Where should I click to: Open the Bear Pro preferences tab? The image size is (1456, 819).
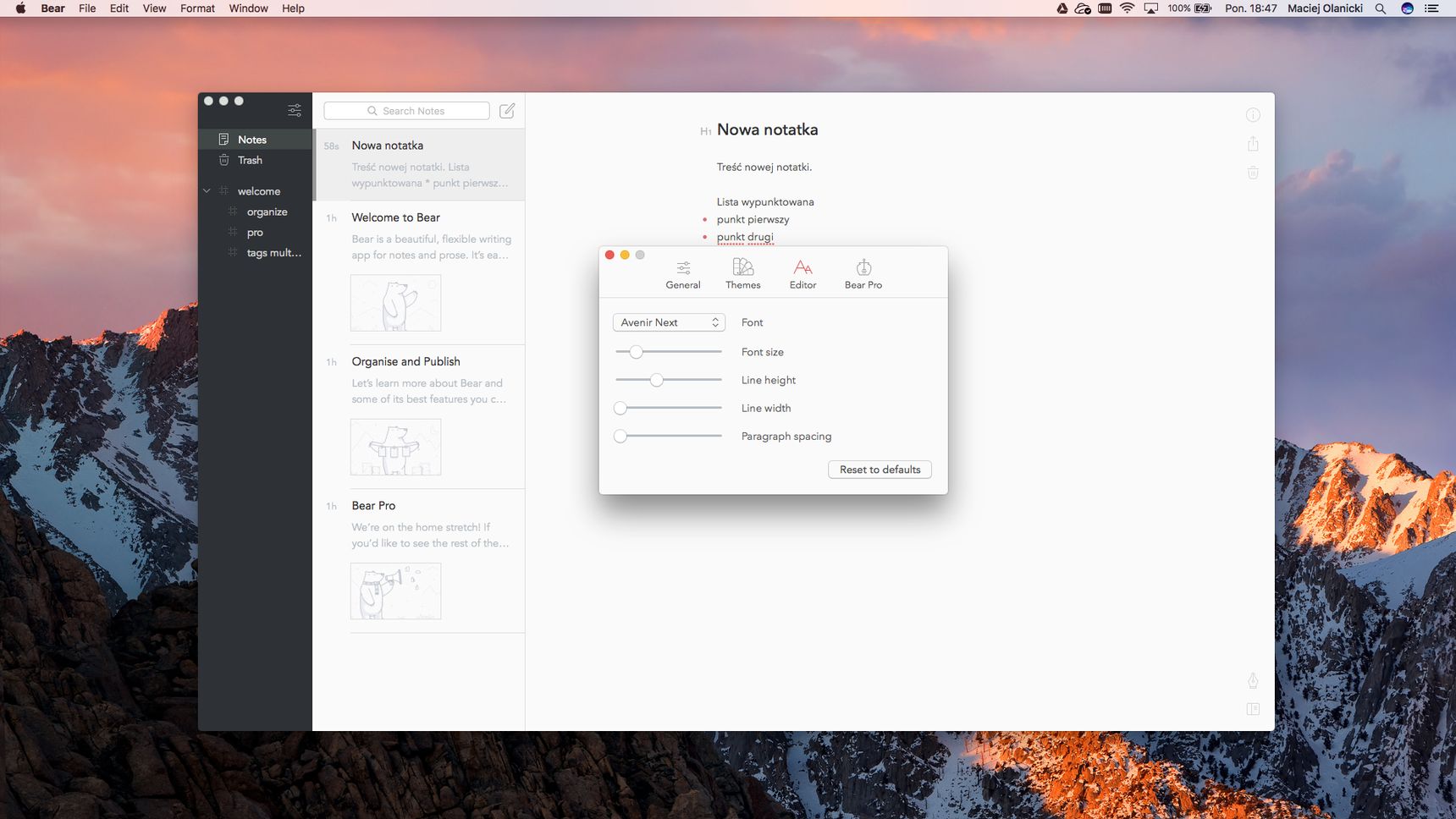[x=863, y=274]
